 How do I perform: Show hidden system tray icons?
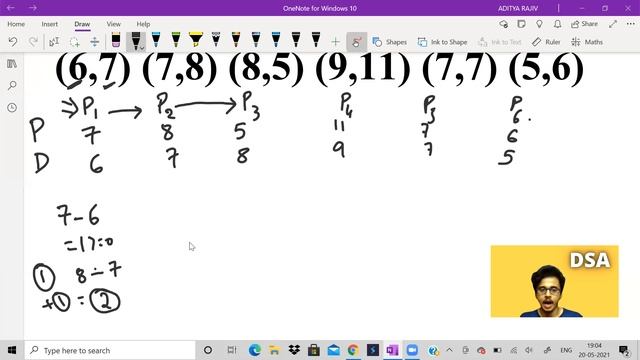click(449, 350)
